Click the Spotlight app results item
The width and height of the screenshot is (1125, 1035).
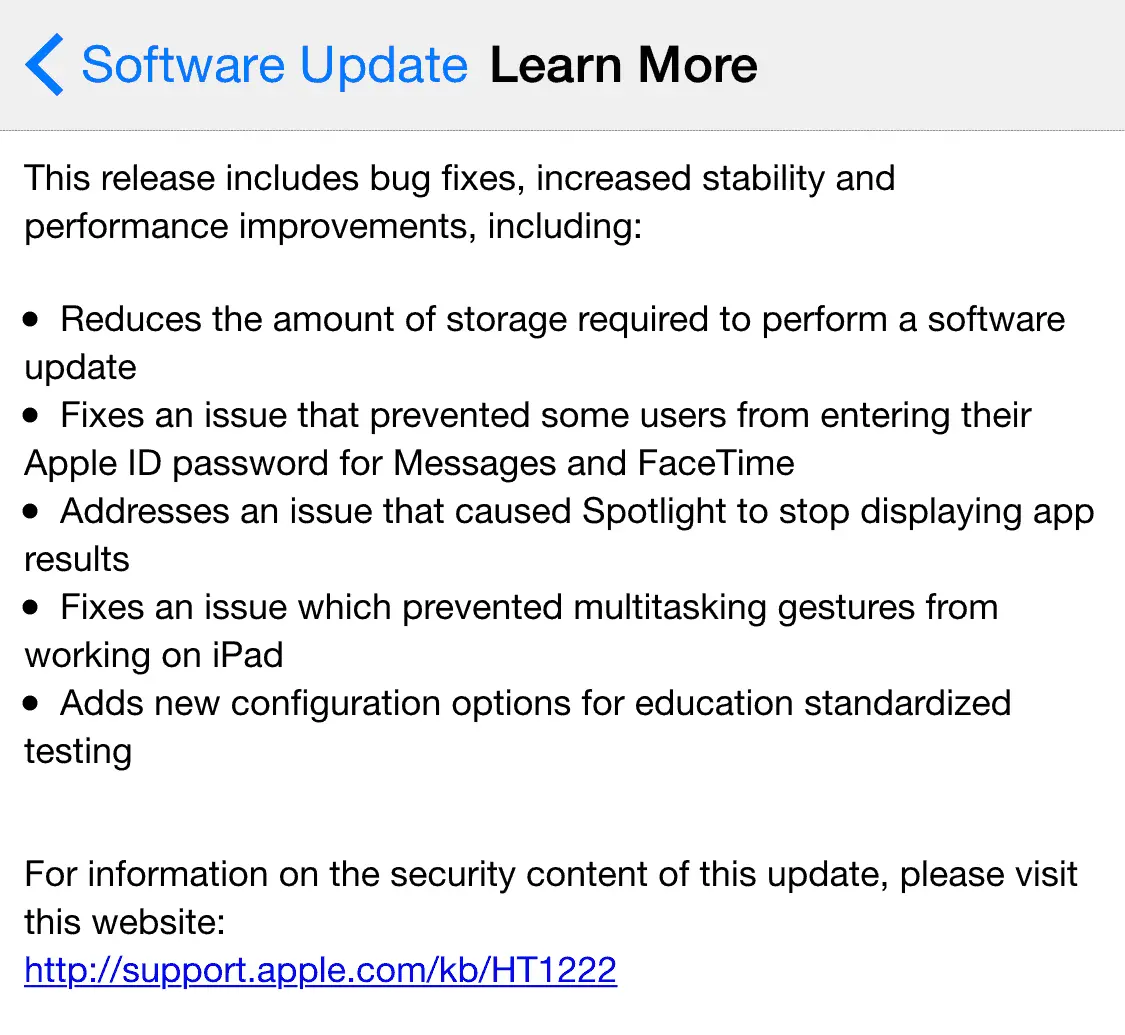tap(576, 512)
